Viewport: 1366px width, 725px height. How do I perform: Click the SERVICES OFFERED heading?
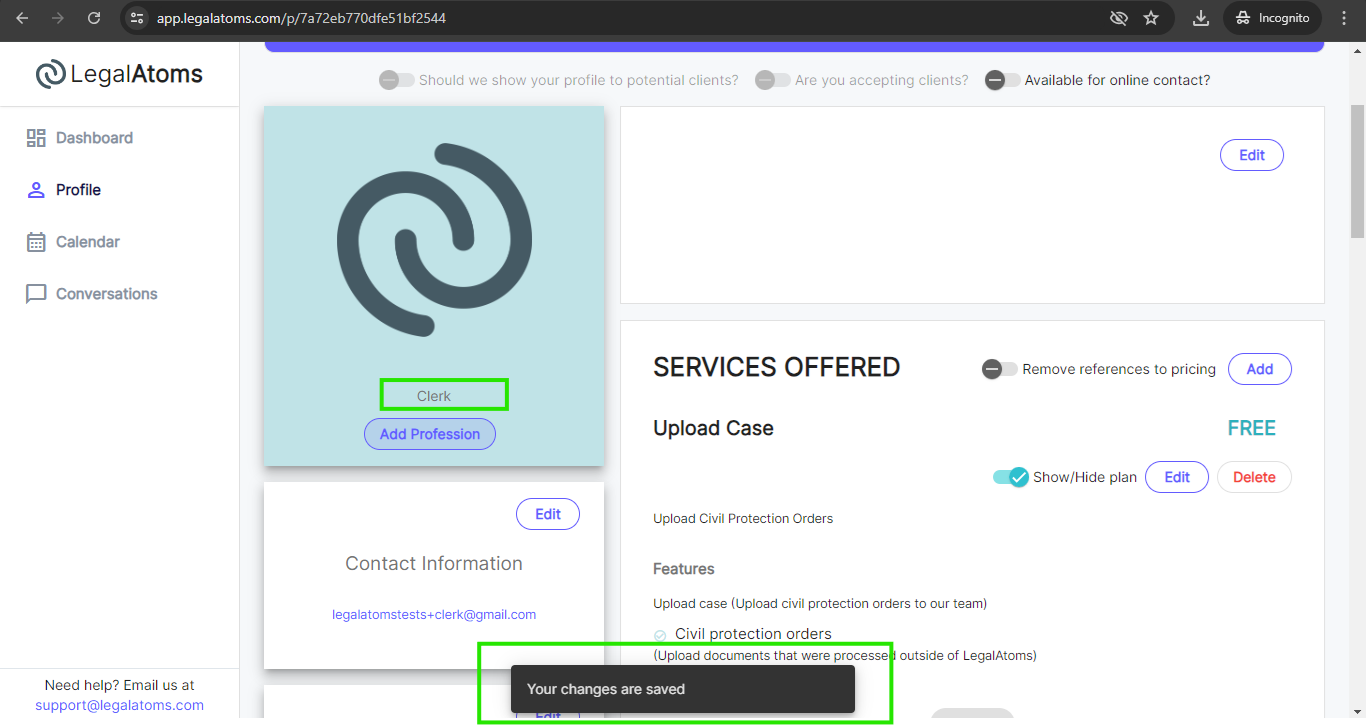click(777, 367)
